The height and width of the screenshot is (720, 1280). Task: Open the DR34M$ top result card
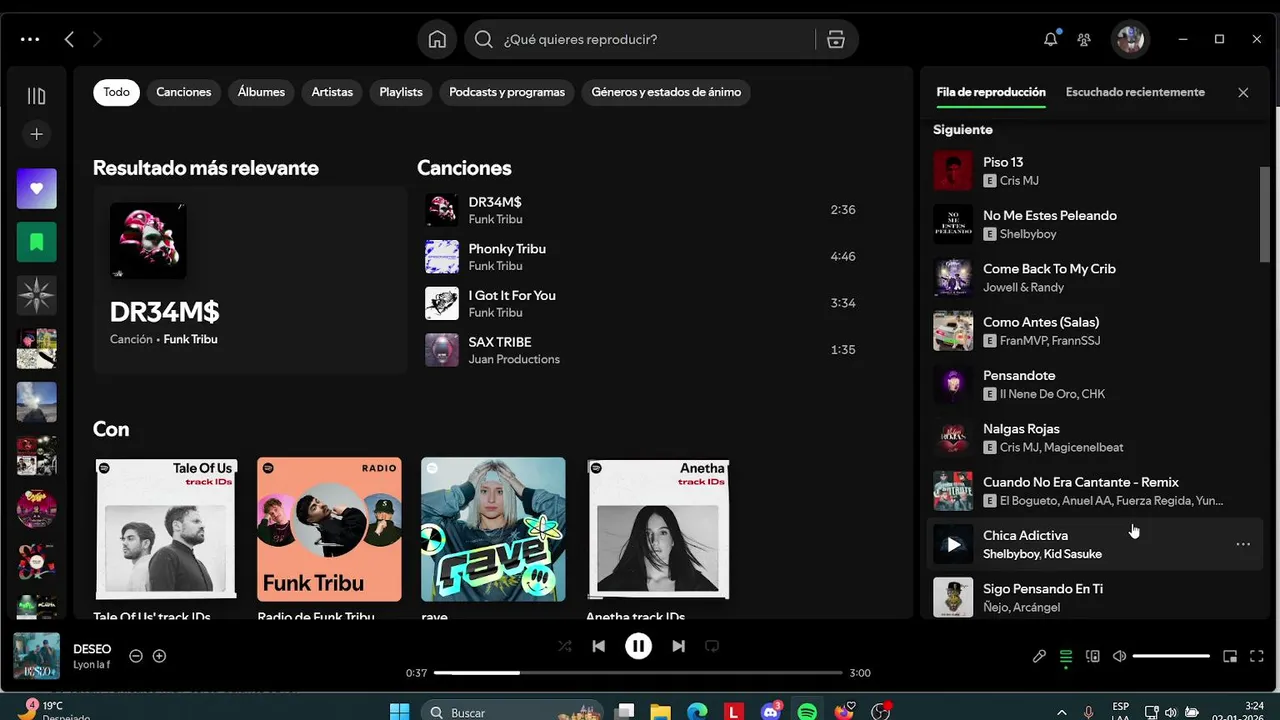click(x=250, y=280)
